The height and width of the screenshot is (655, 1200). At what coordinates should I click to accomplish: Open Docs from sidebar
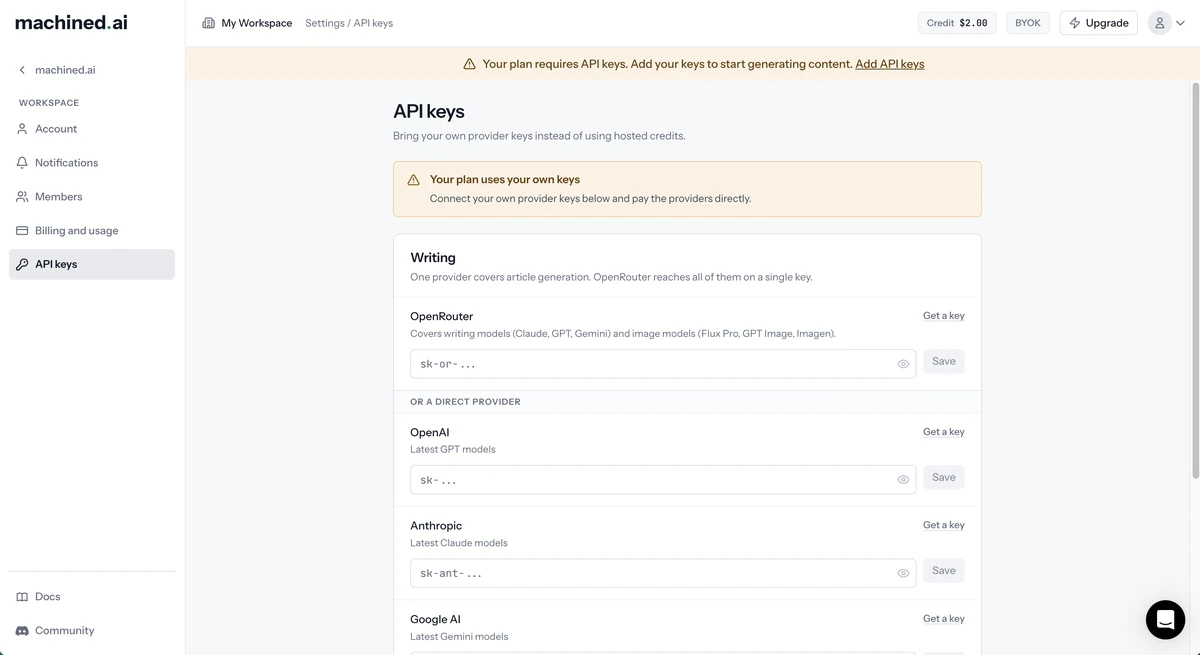[x=92, y=597]
